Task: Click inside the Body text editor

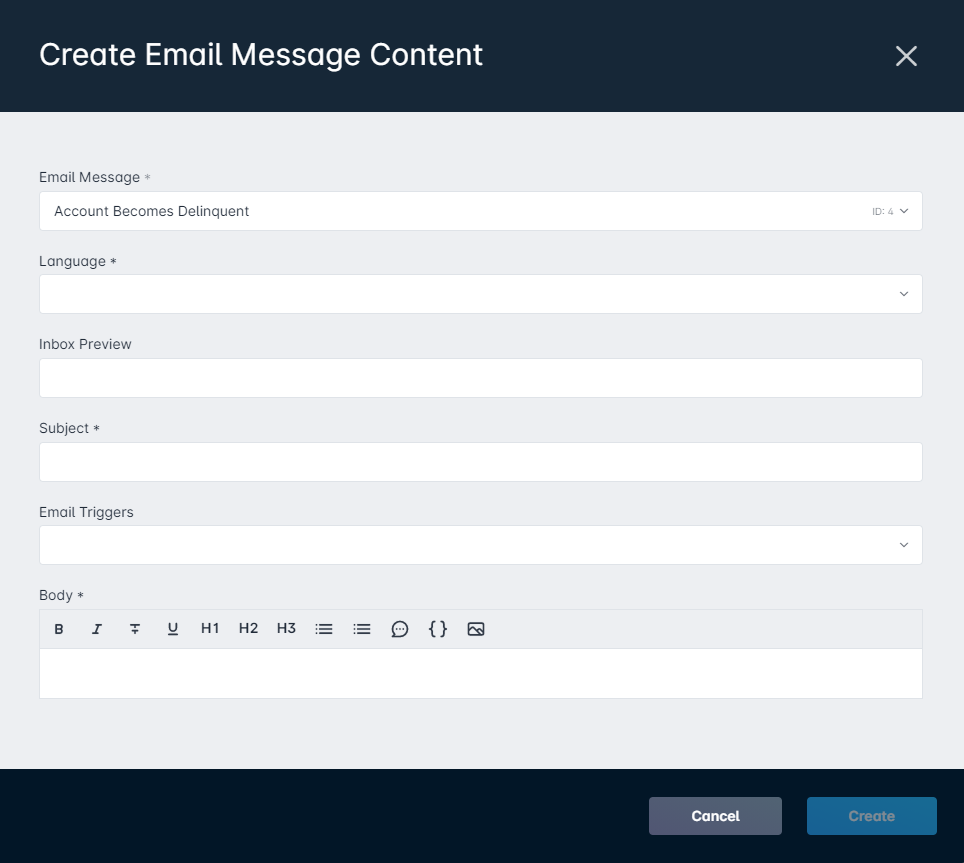Action: [481, 673]
